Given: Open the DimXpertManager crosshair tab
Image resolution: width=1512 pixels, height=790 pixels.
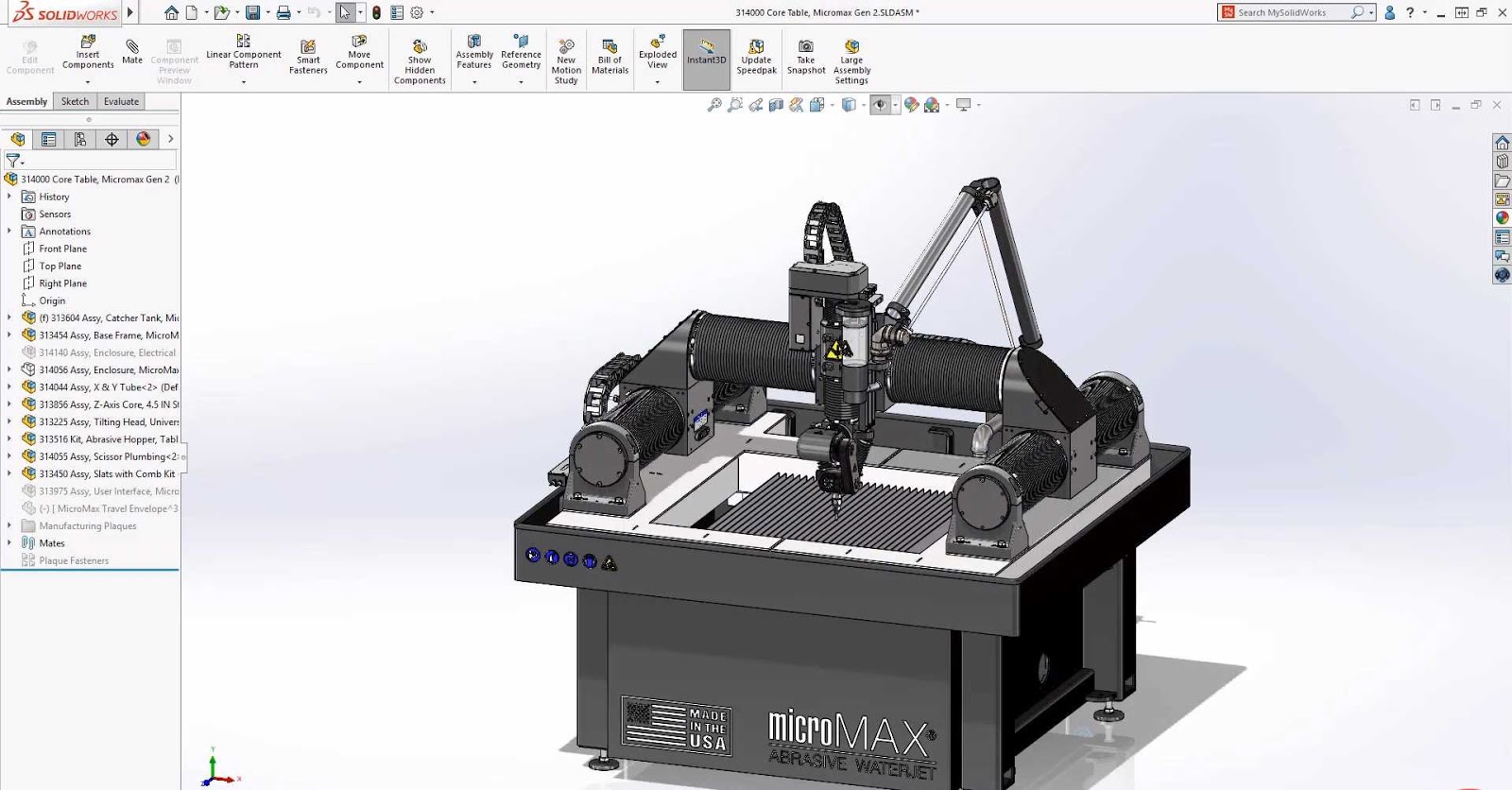Looking at the screenshot, I should (x=112, y=139).
